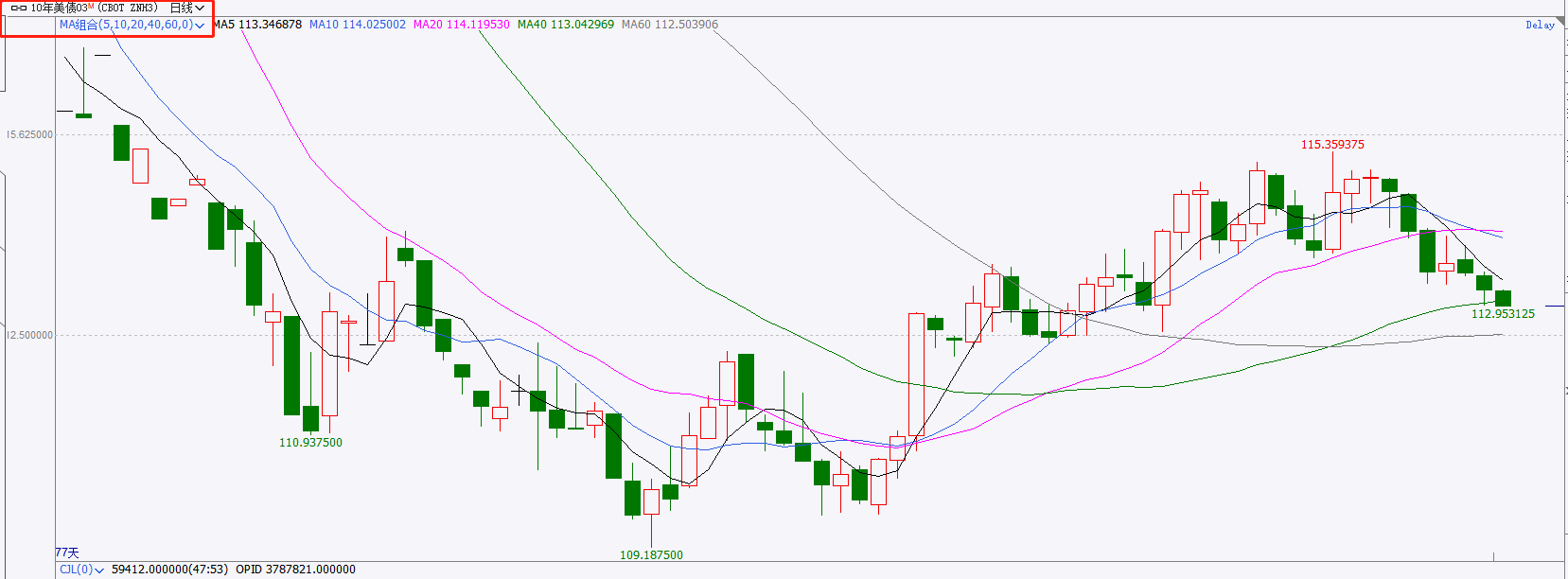The image size is (1568, 579).
Task: Click the MA40 113.042969 label
Action: (x=566, y=25)
